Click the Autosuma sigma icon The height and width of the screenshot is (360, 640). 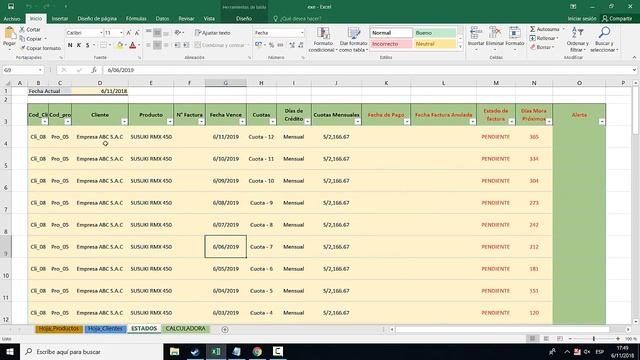click(533, 29)
